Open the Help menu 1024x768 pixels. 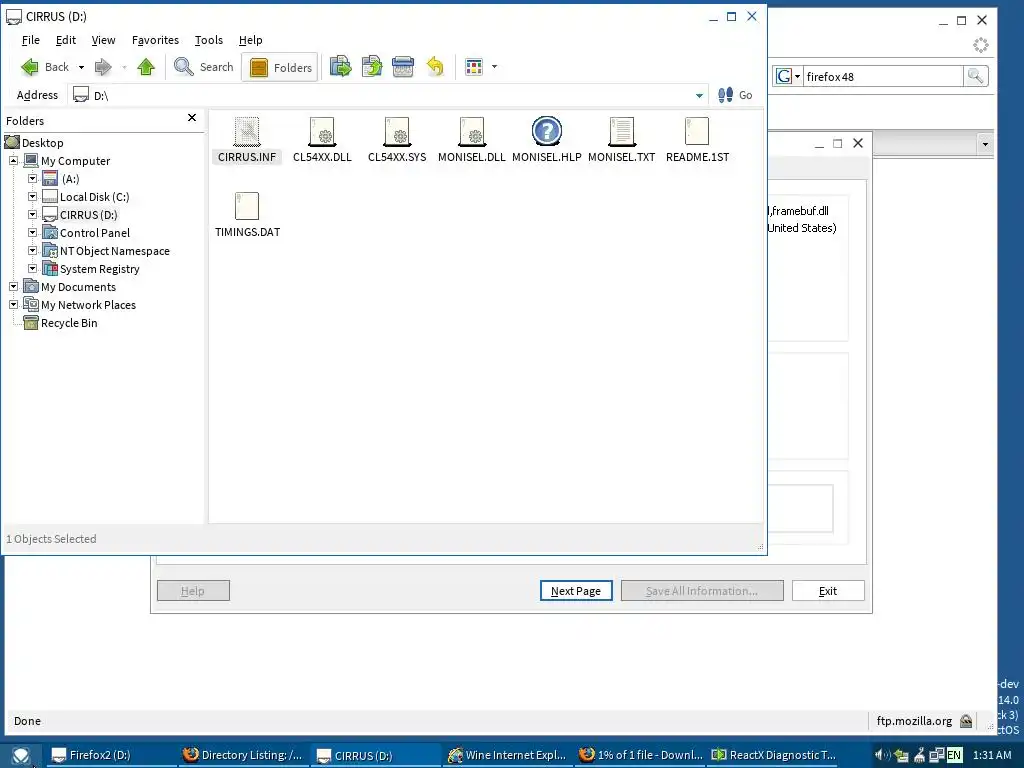tap(251, 40)
